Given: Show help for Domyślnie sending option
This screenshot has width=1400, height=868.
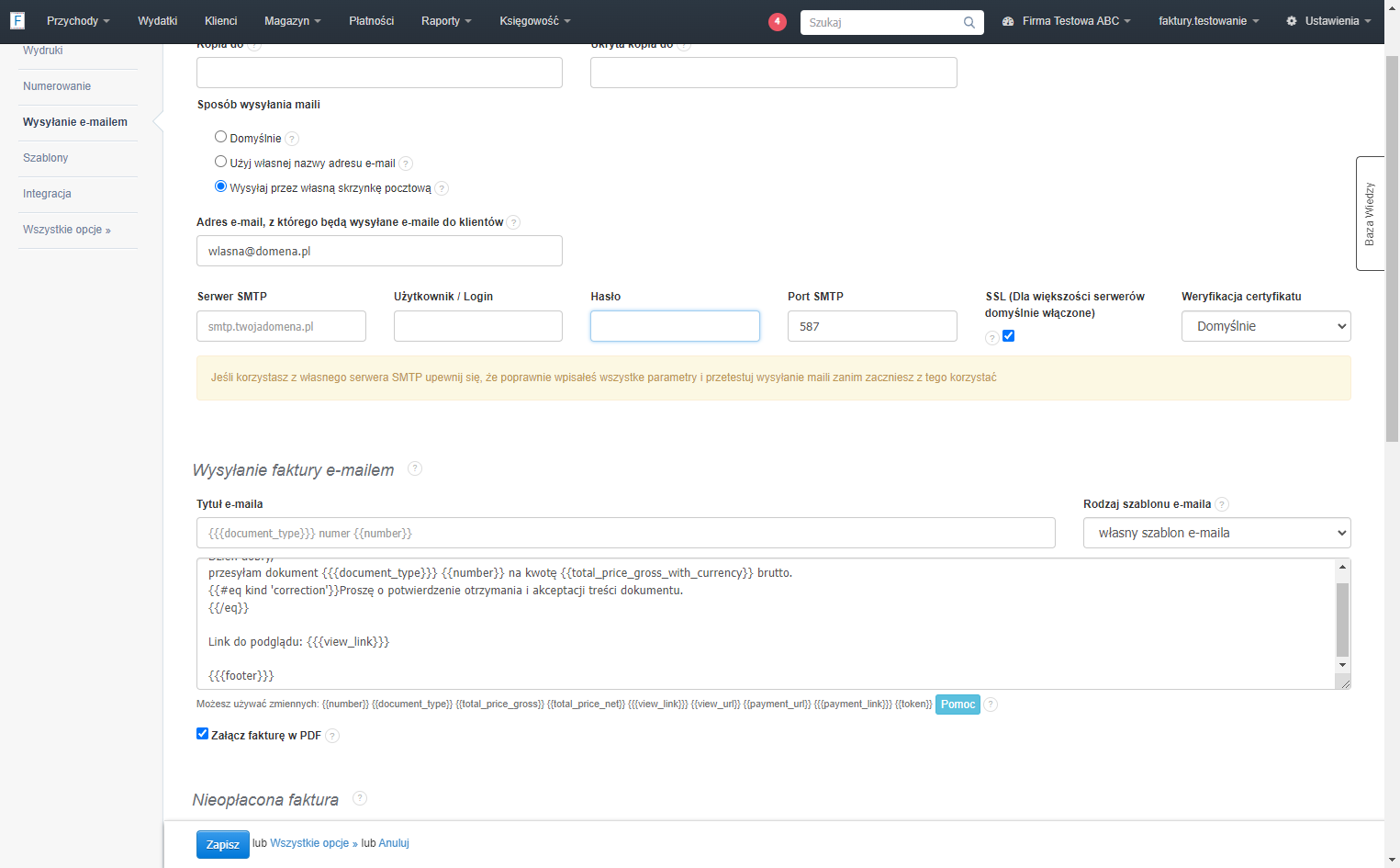Looking at the screenshot, I should 292,139.
